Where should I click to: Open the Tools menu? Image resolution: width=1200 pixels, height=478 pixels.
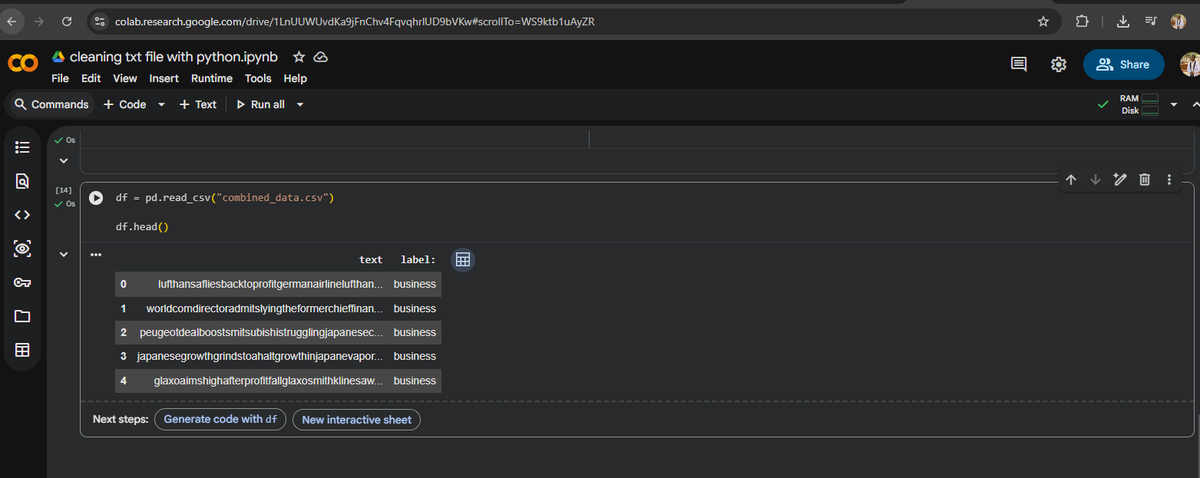258,78
